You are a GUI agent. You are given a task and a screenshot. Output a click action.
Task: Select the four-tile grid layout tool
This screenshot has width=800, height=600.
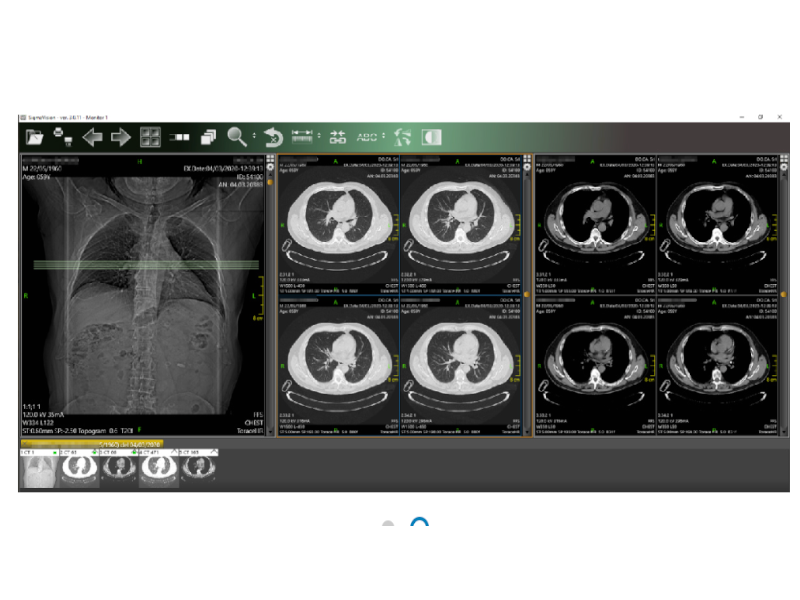click(151, 137)
